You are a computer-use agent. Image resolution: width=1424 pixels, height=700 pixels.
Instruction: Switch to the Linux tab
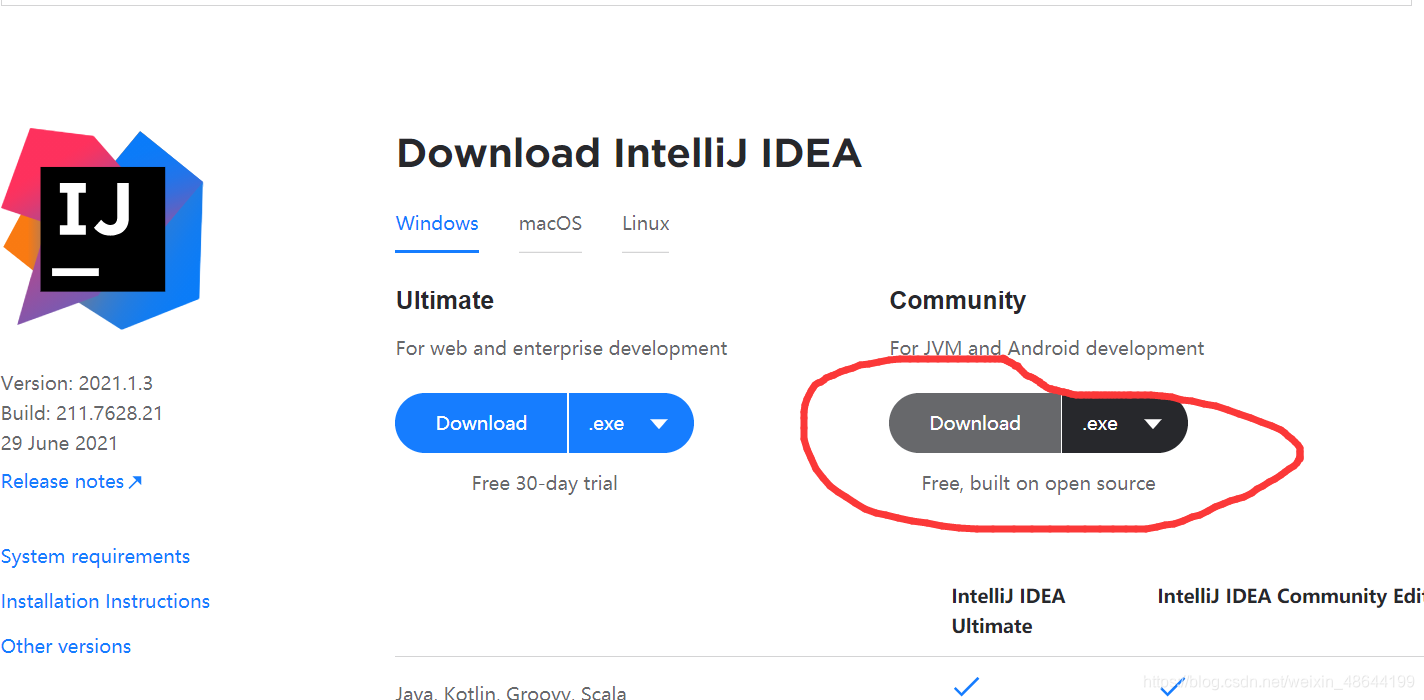tap(646, 224)
